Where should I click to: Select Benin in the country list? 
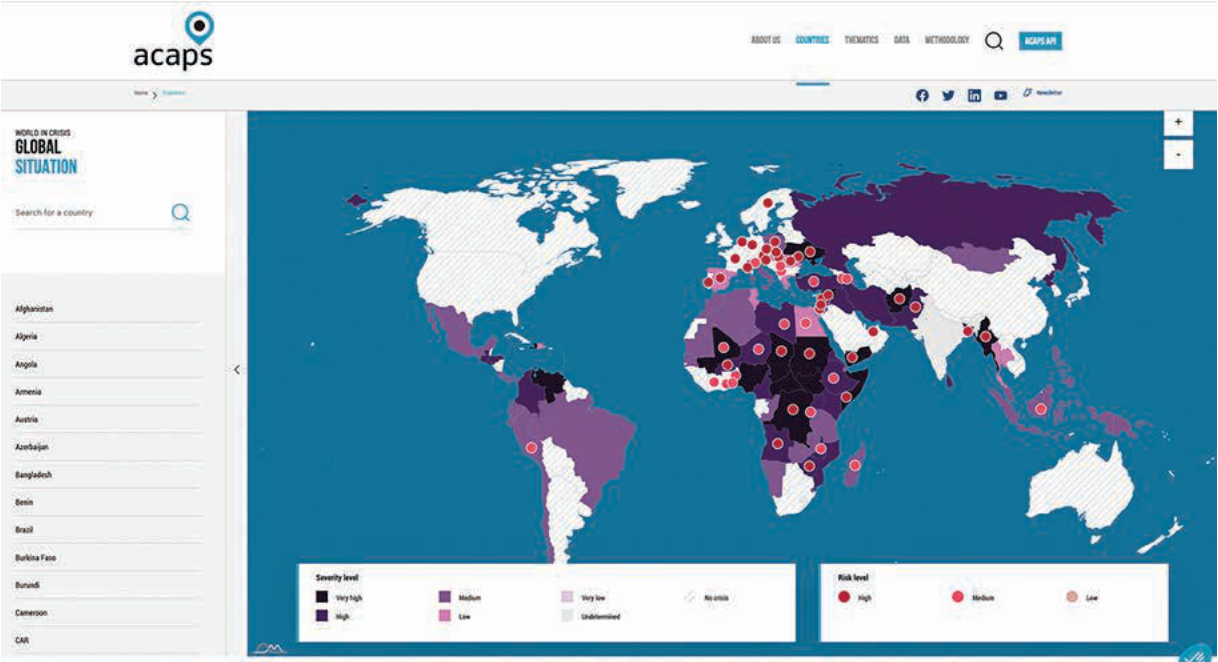(x=106, y=502)
